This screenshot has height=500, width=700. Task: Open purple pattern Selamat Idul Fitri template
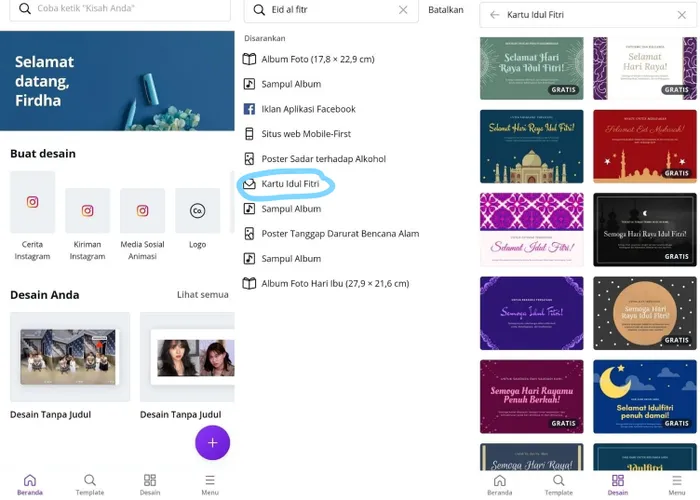[x=532, y=229]
